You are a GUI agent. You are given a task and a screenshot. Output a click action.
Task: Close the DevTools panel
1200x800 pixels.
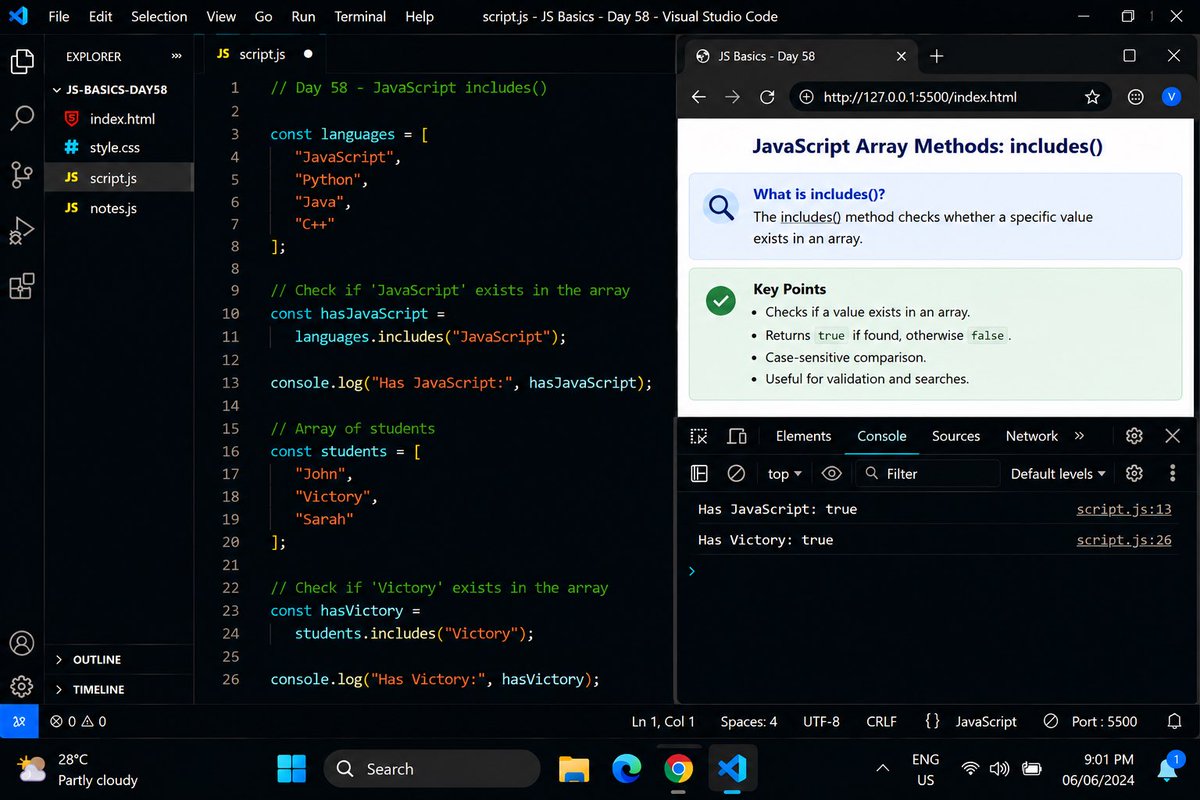(x=1173, y=436)
